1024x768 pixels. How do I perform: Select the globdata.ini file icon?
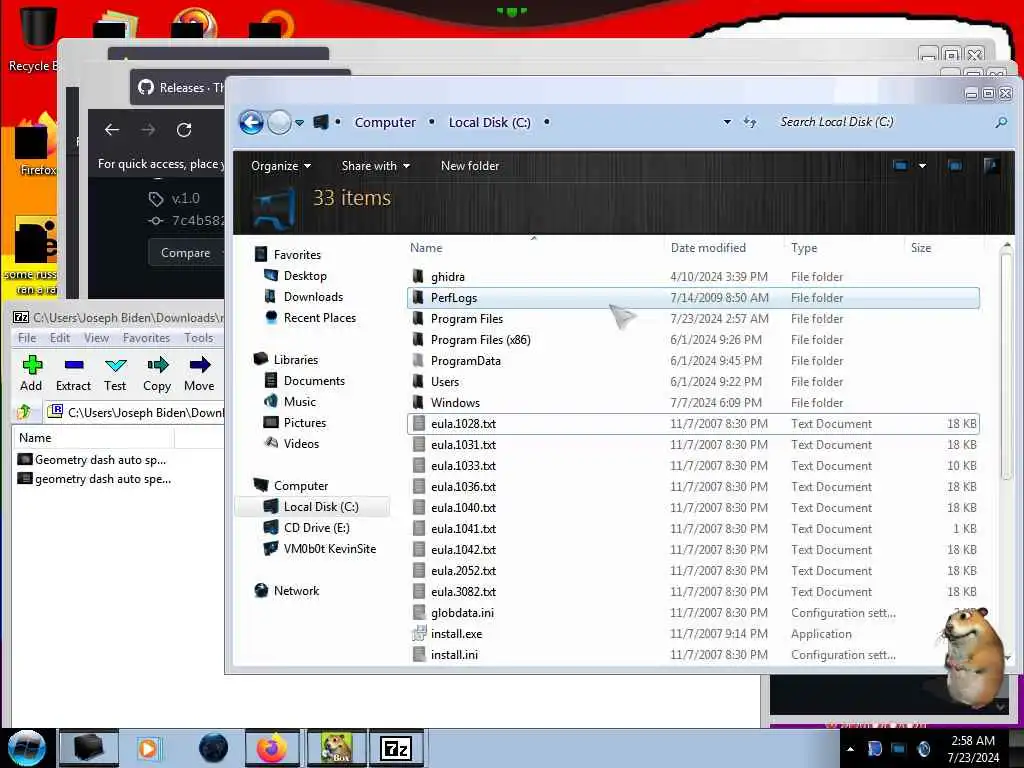419,613
